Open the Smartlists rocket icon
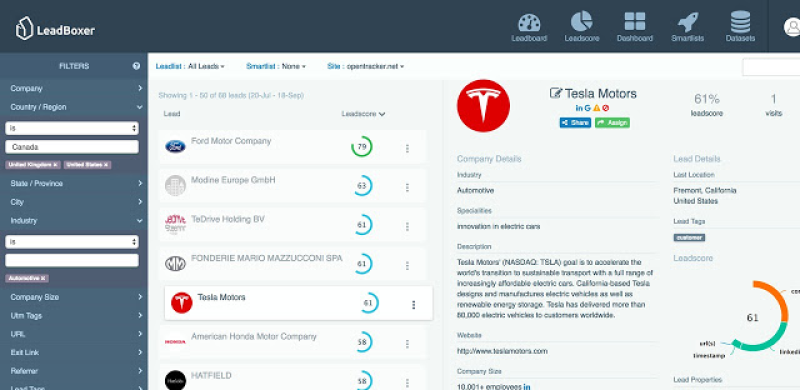This screenshot has height=390, width=800. (x=687, y=22)
